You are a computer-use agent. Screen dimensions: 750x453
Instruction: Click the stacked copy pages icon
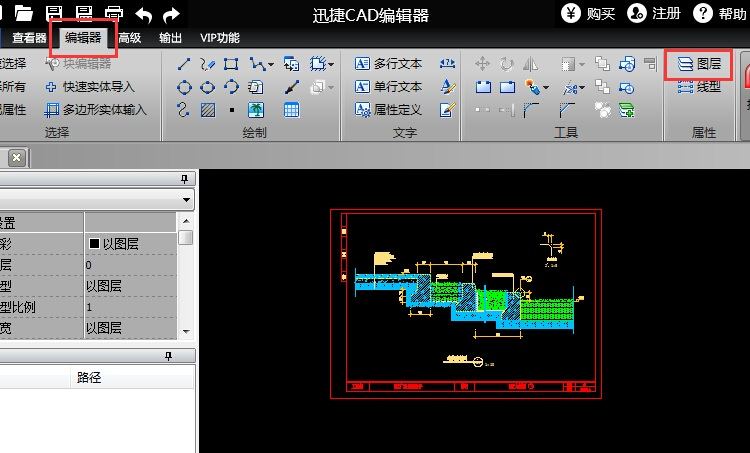pyautogui.click(x=256, y=87)
